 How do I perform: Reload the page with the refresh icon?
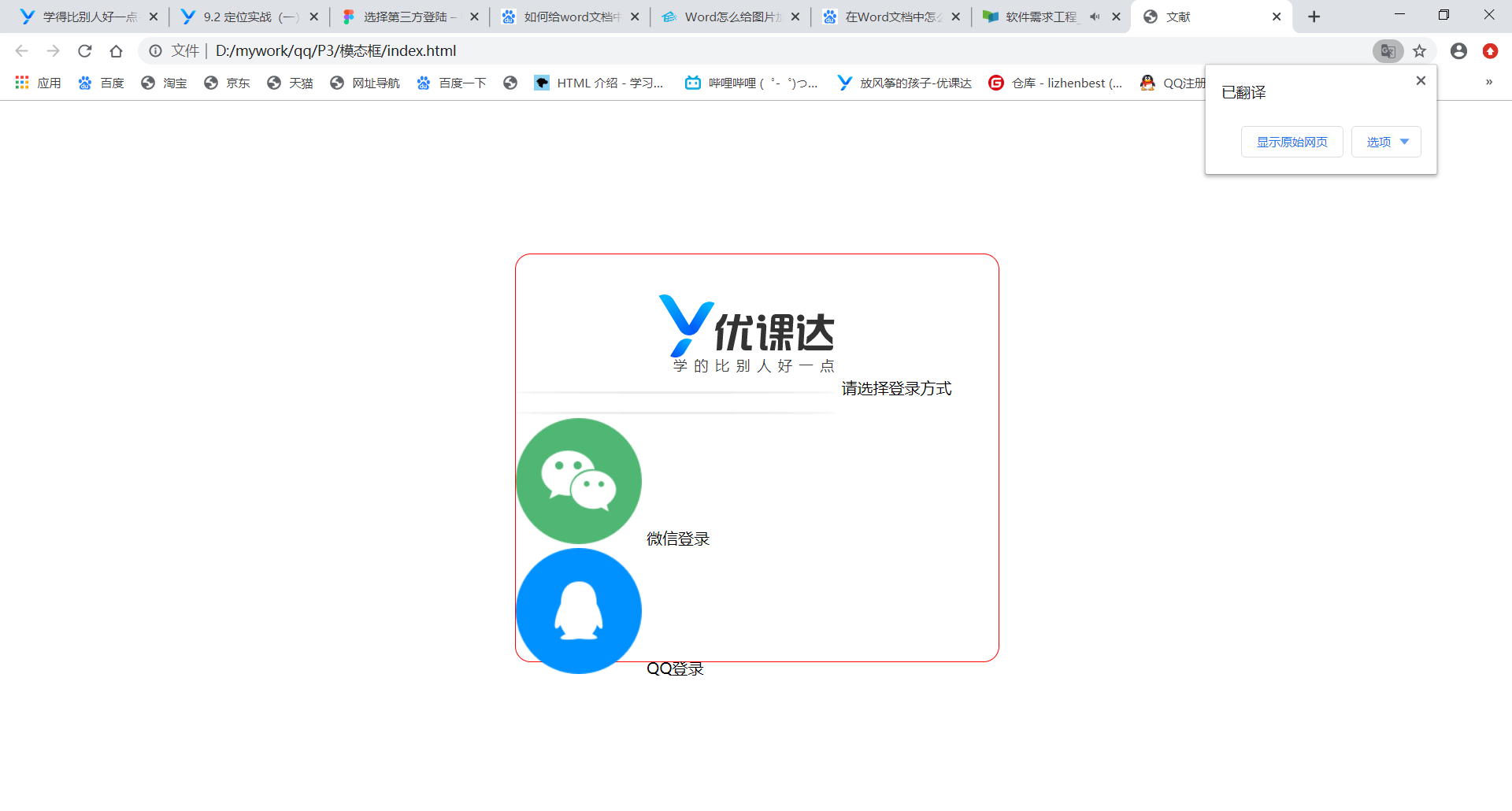pos(84,51)
